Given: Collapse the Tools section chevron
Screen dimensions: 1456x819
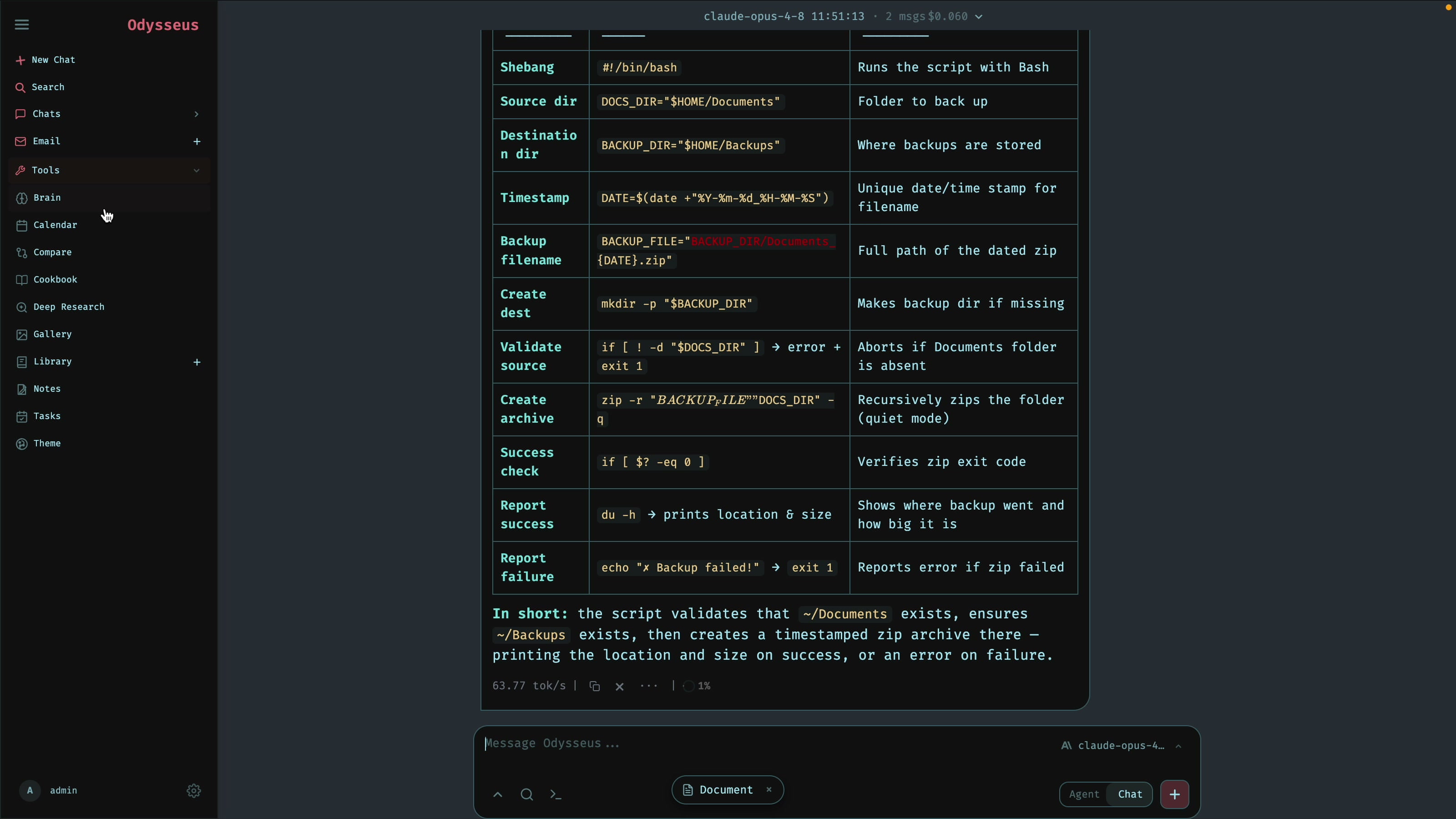Looking at the screenshot, I should click(x=196, y=170).
